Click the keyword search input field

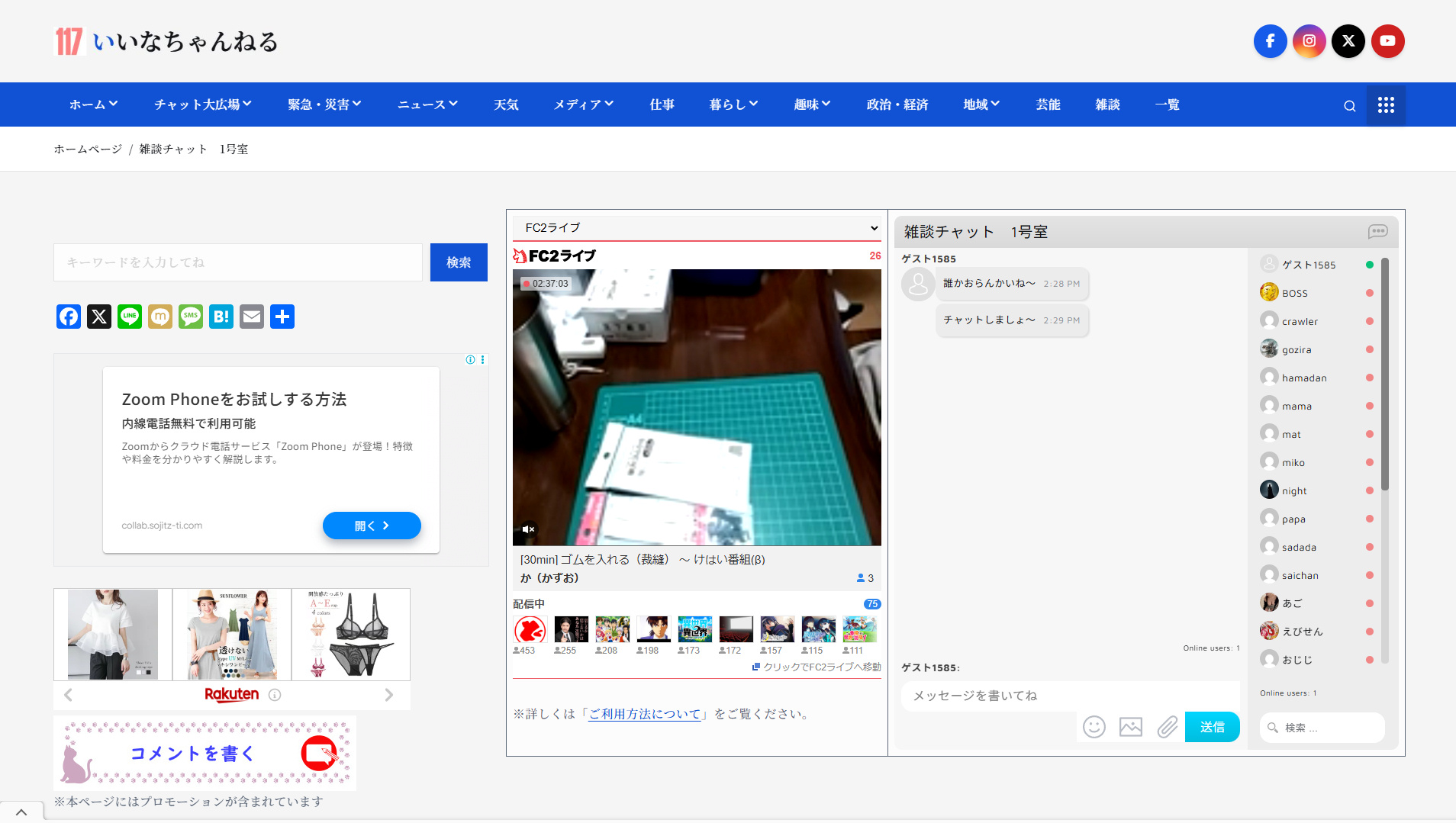tap(238, 262)
